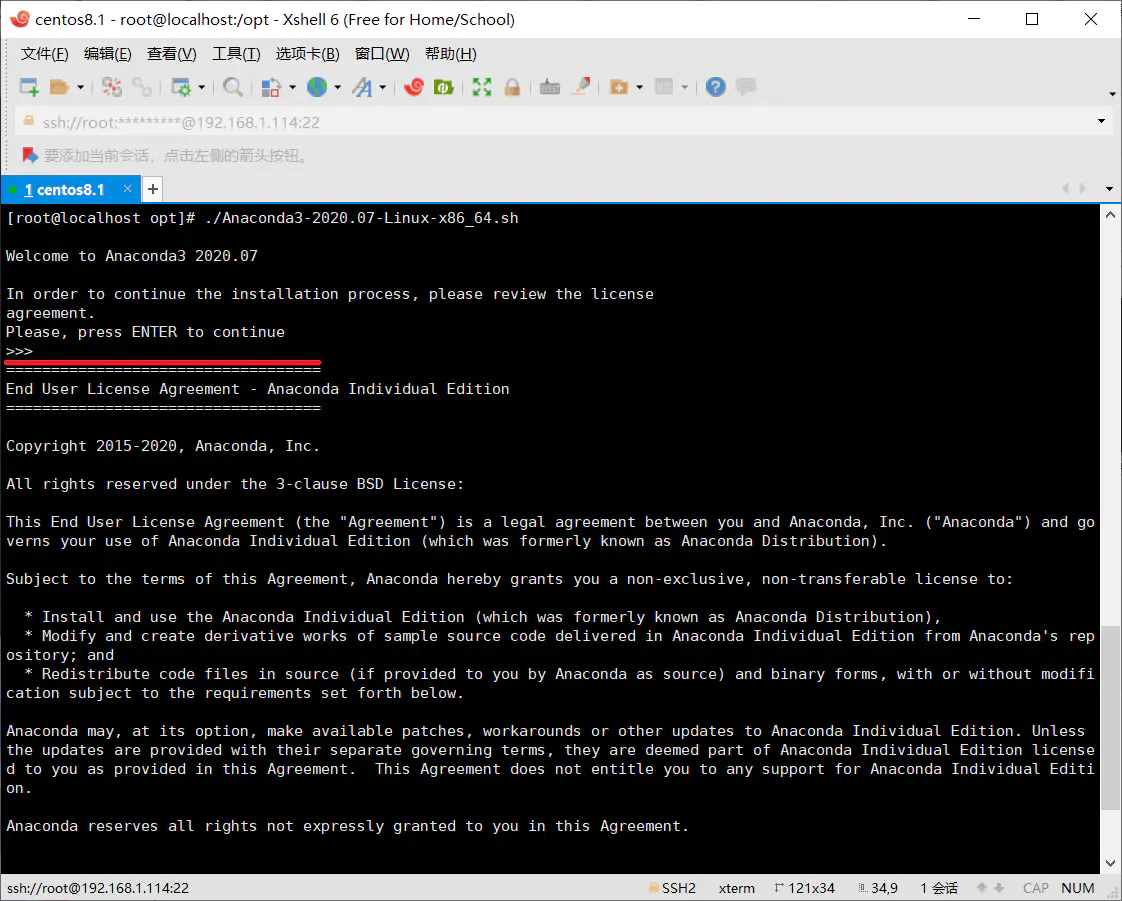This screenshot has height=901, width=1122.
Task: Click the CAP indicator in status bar
Action: tap(1035, 888)
